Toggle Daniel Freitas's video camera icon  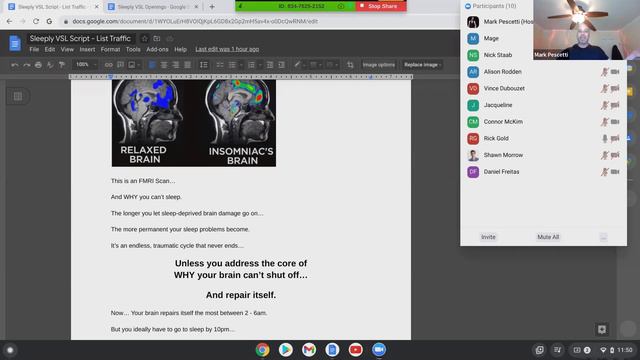click(615, 172)
